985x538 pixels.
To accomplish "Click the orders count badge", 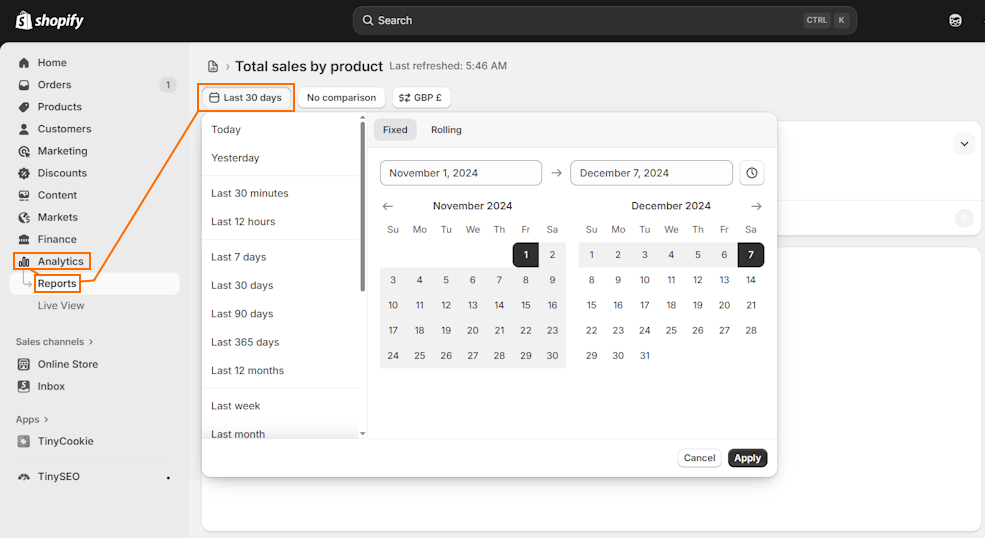I will point(168,85).
